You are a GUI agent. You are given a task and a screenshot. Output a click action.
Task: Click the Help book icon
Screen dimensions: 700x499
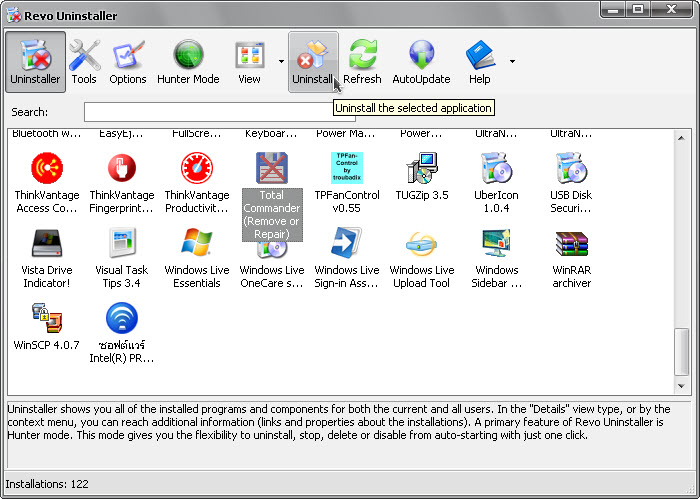[x=480, y=56]
